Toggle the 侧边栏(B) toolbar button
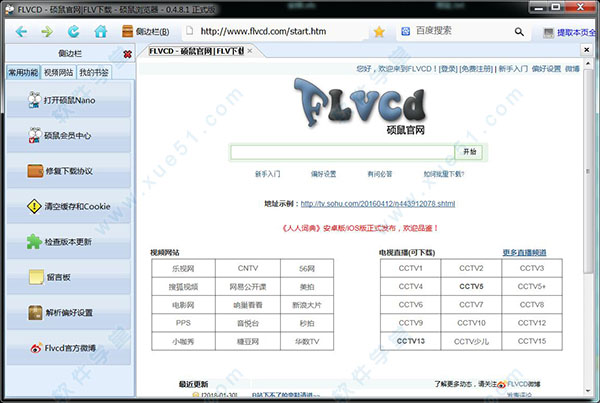The image size is (600, 403). (x=145, y=31)
